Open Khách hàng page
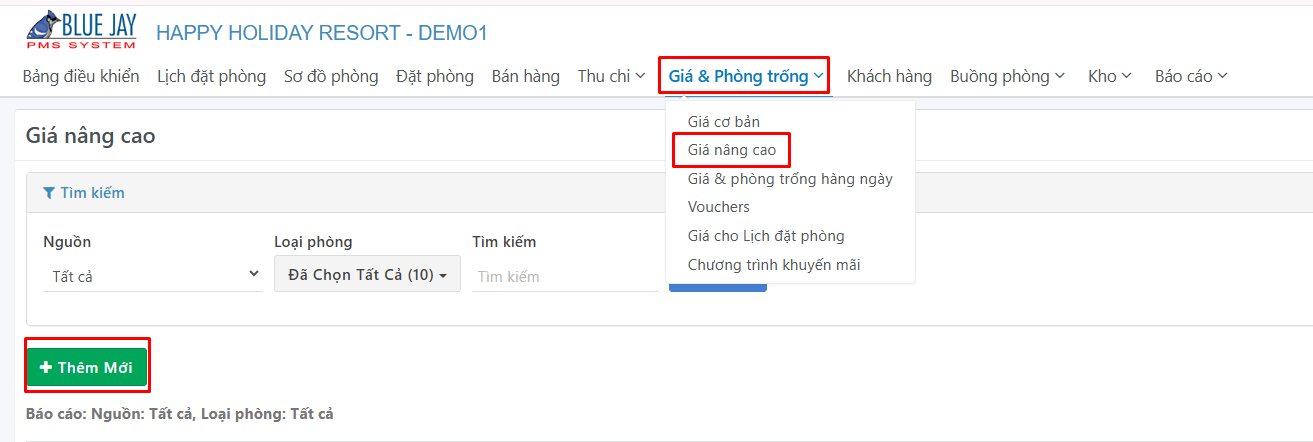This screenshot has width=1313, height=442. (889, 76)
